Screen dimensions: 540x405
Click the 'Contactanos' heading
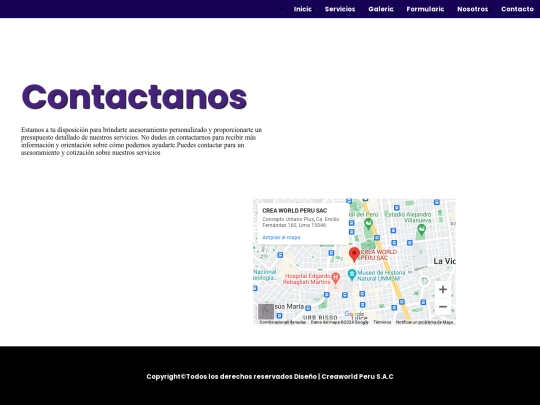click(x=134, y=97)
